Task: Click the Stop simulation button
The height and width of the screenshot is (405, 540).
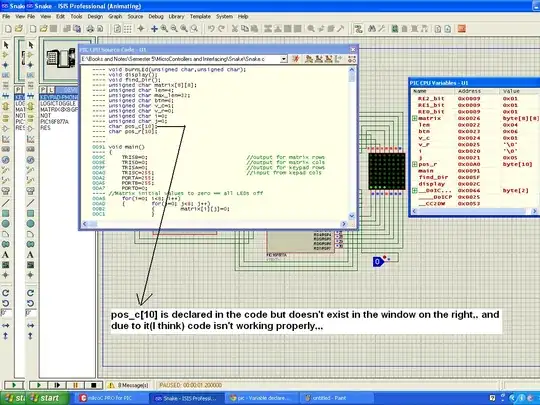Action: click(x=94, y=385)
